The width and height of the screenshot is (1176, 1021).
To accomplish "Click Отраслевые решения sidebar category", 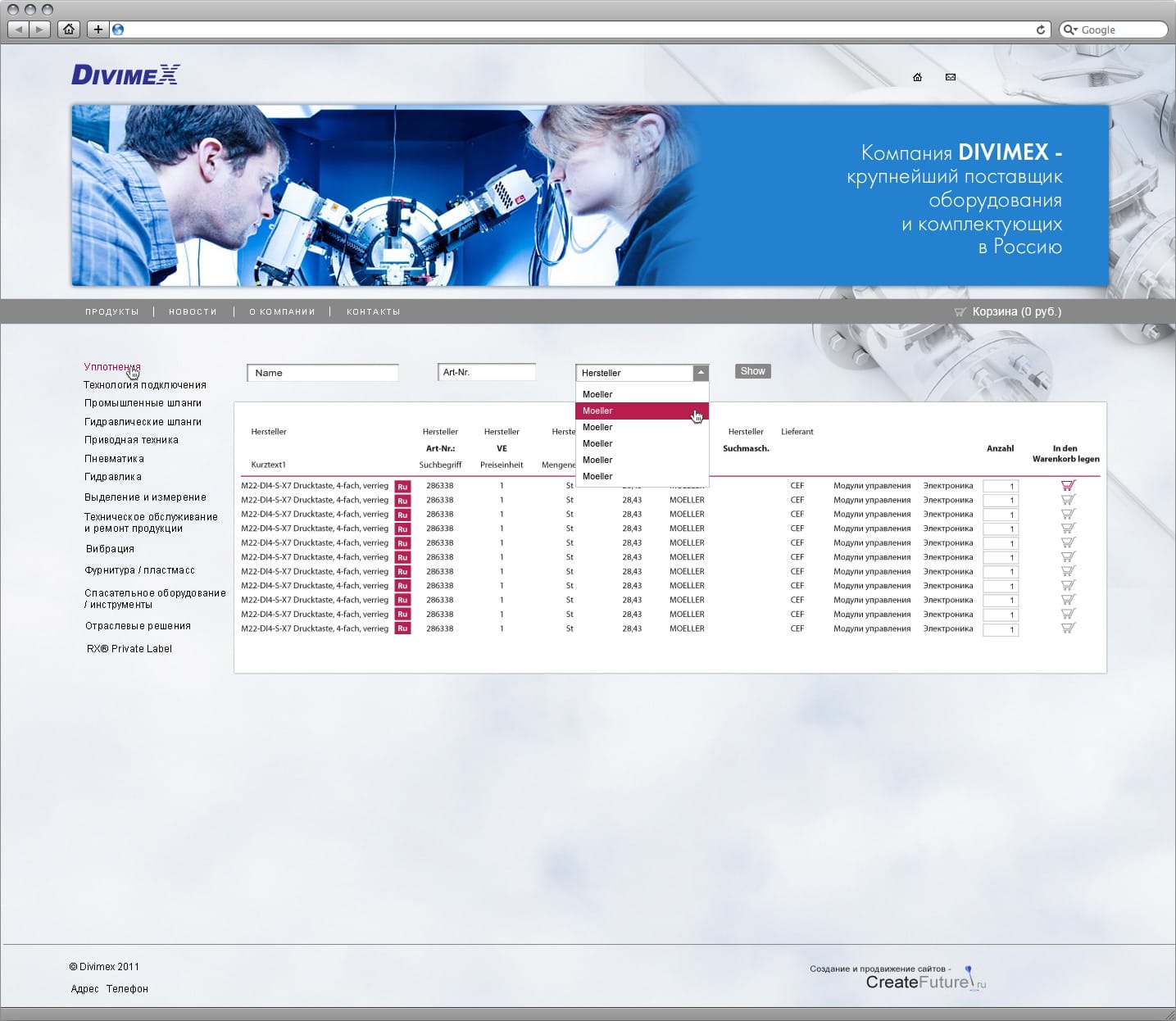I will coord(138,626).
